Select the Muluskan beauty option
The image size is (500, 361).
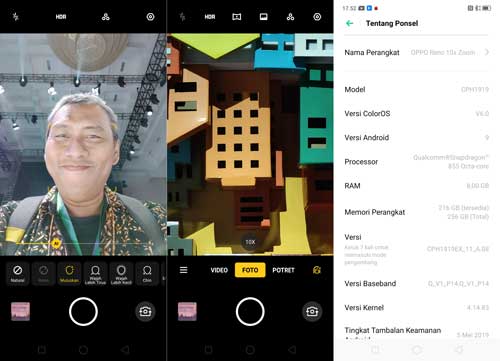pos(69,274)
